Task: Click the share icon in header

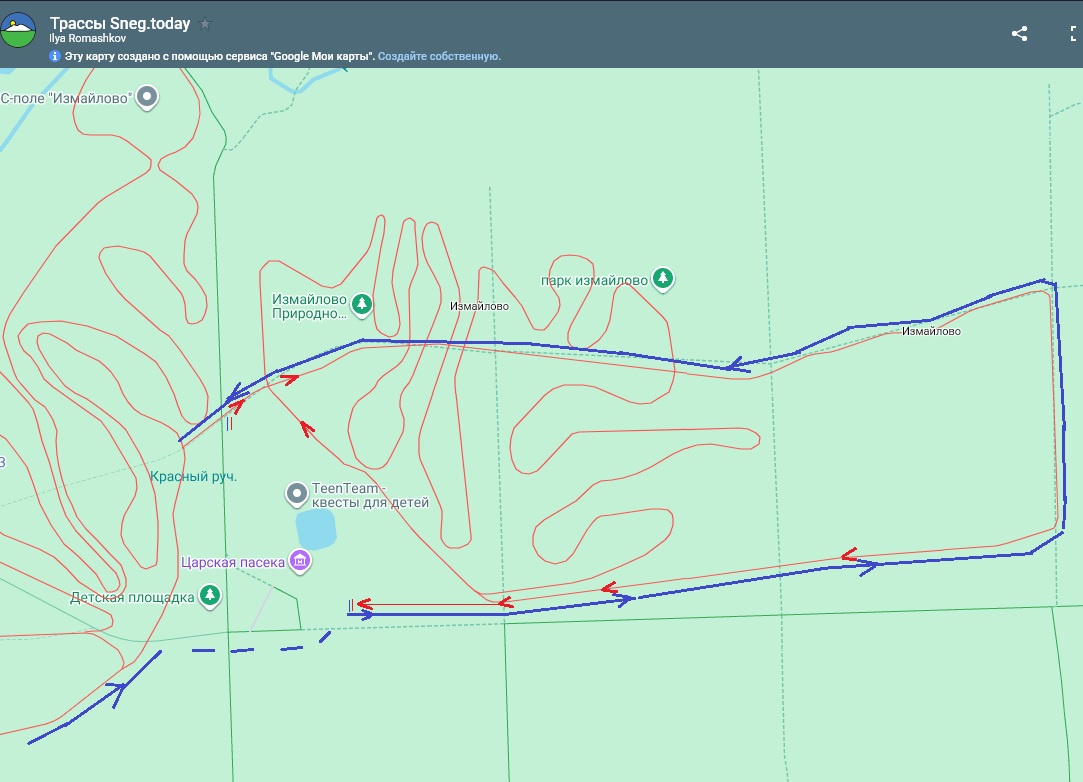Action: coord(1019,33)
